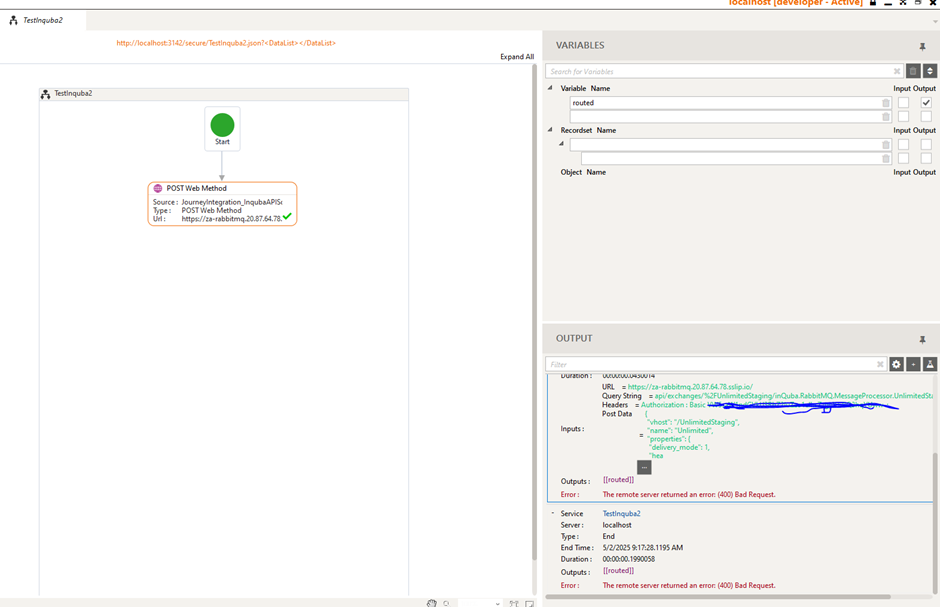The width and height of the screenshot is (940, 607).
Task: Delete the empty recordset row
Action: [885, 144]
